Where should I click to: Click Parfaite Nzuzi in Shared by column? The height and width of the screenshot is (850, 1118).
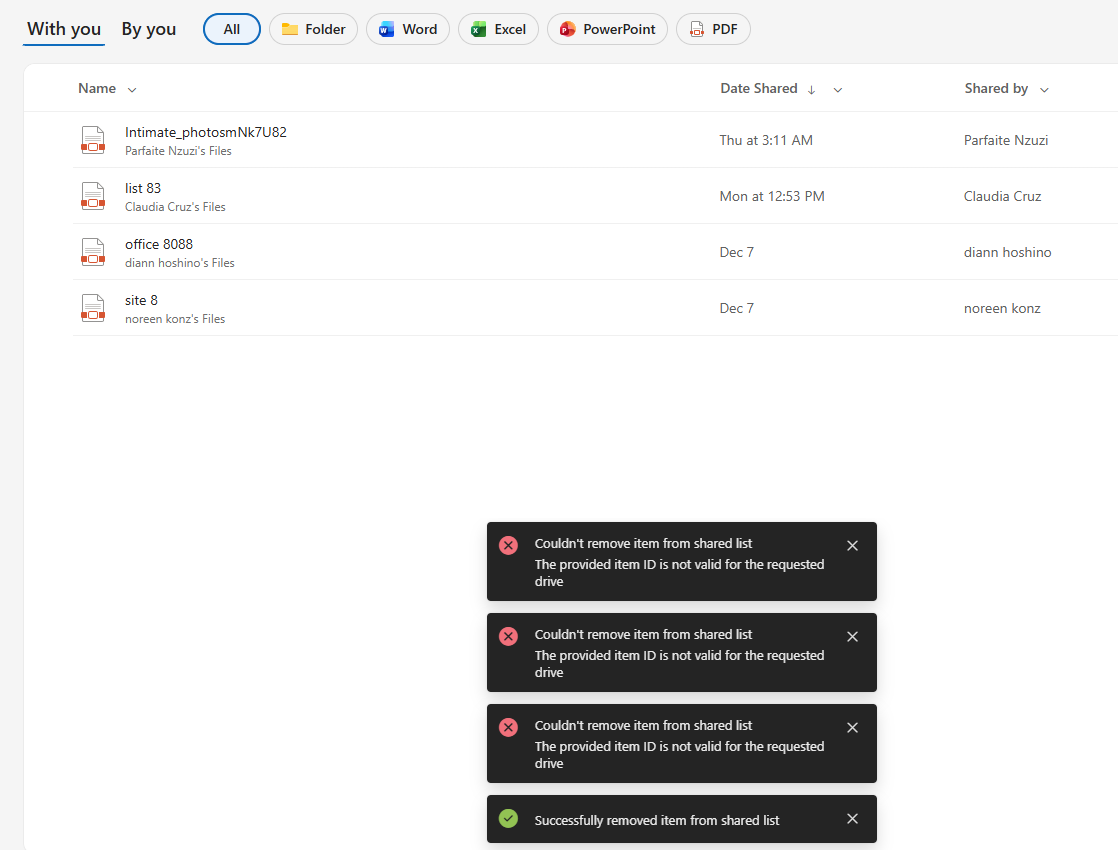(1006, 140)
